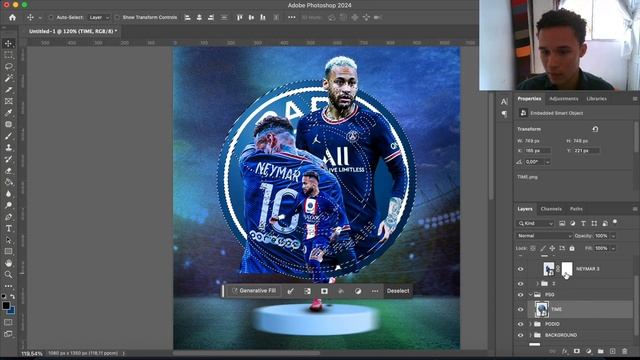
Task: Open the Properties panel tab
Action: [529, 99]
